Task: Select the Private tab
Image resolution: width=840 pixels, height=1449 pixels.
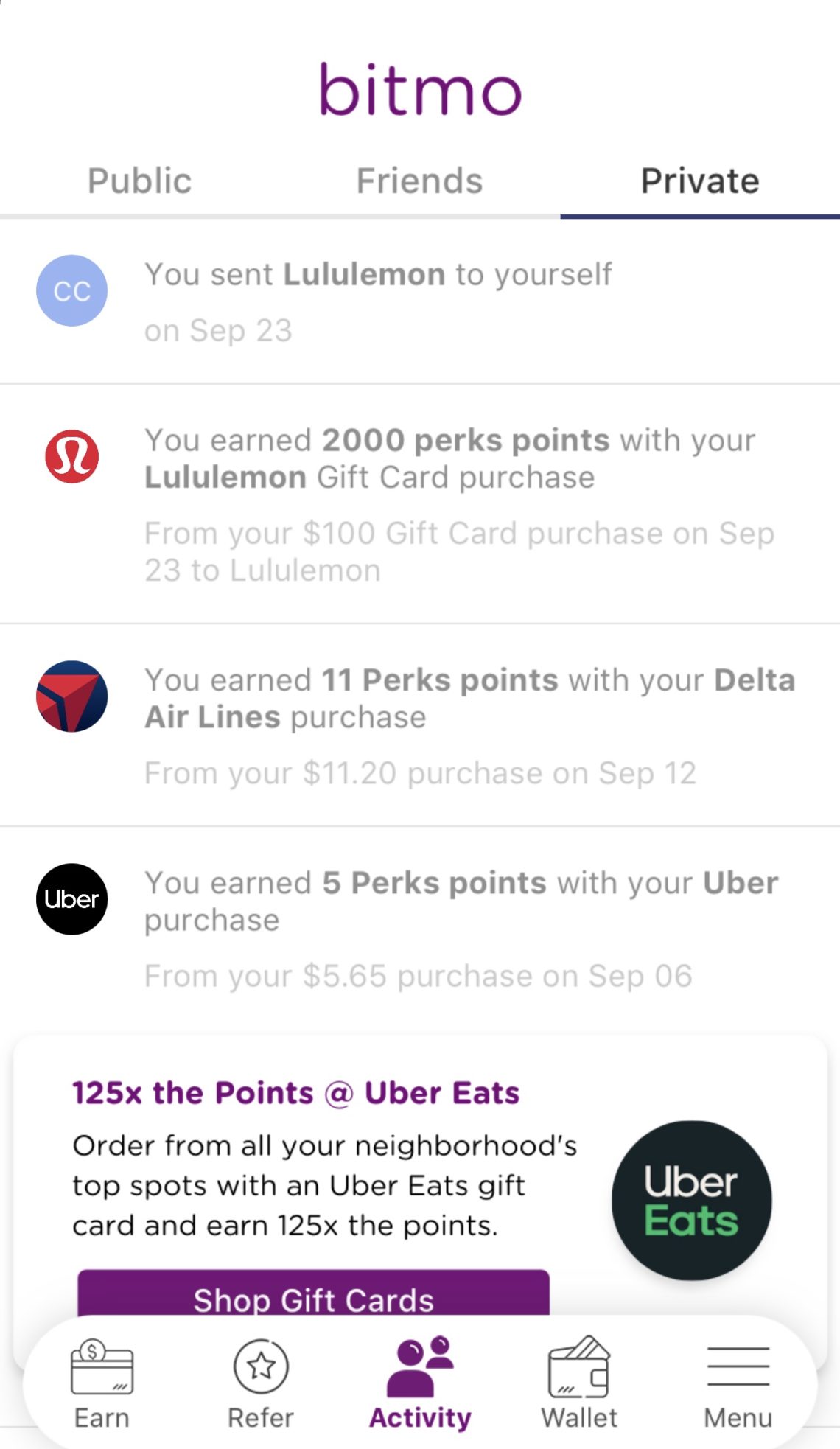Action: tap(700, 181)
